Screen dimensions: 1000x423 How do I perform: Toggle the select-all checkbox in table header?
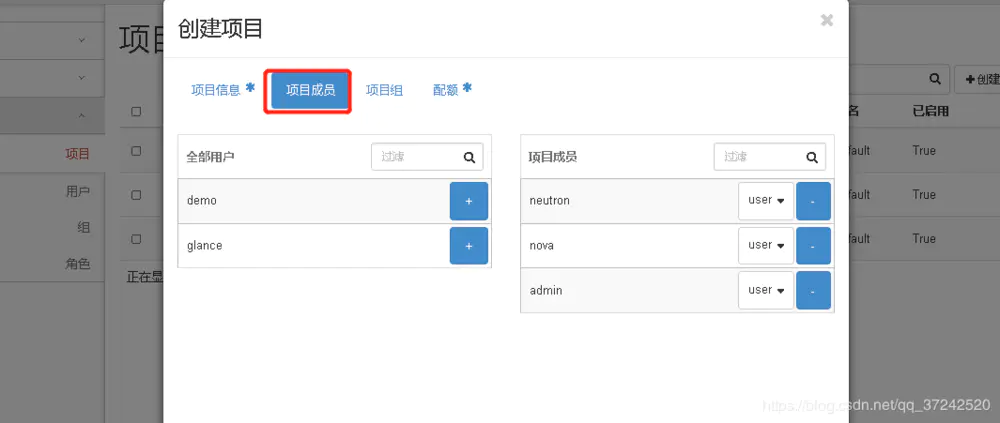136,112
